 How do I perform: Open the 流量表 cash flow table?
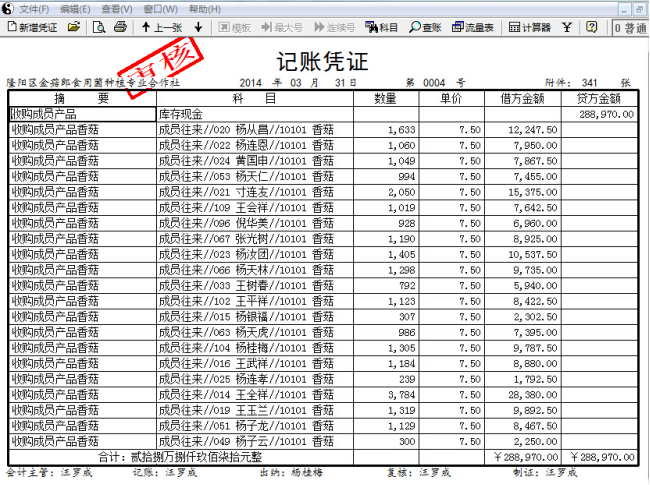pyautogui.click(x=474, y=26)
